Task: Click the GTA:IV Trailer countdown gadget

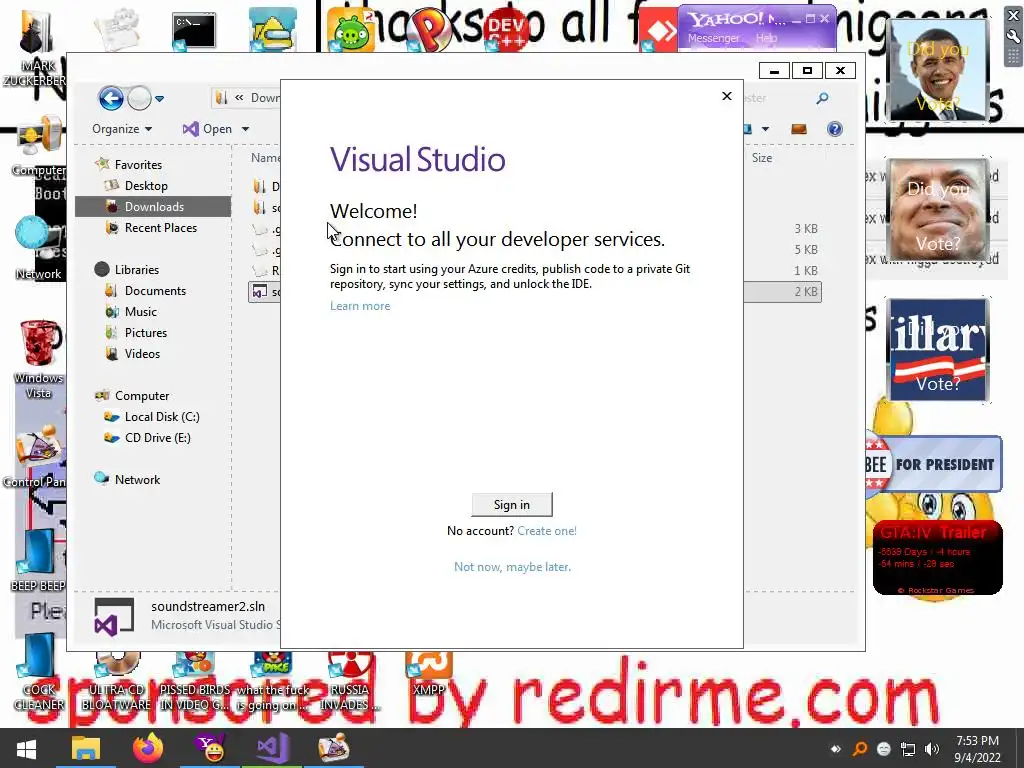Action: [937, 558]
